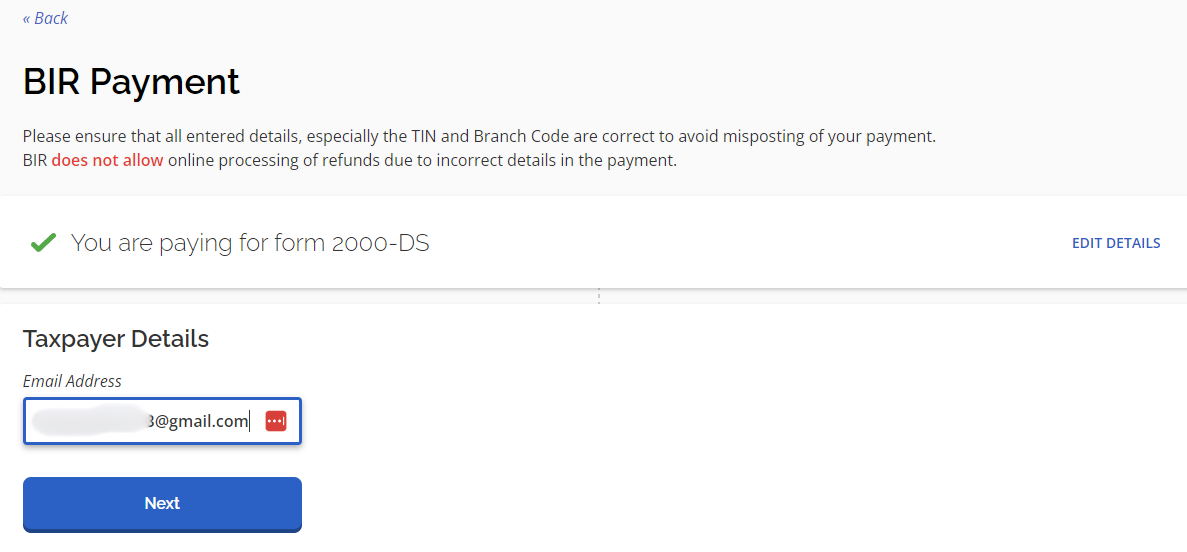The height and width of the screenshot is (552, 1187).
Task: Submit with the Next button
Action: [x=162, y=504]
